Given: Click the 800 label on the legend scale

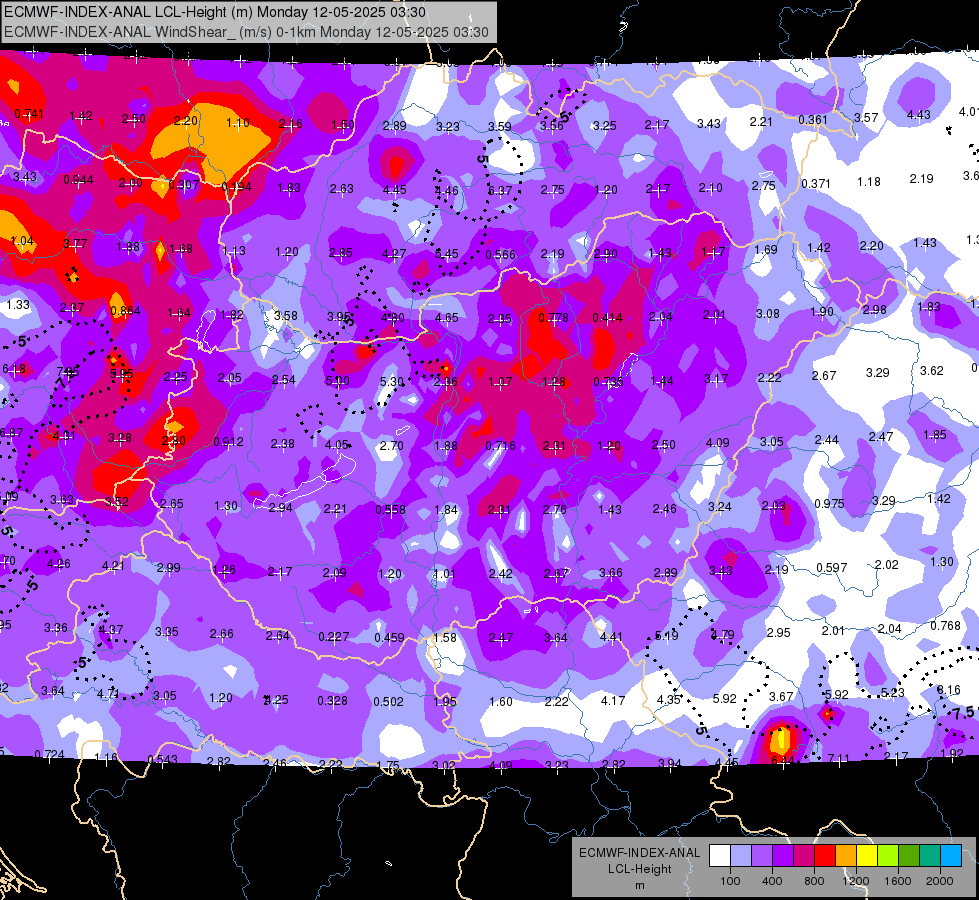Looking at the screenshot, I should (x=814, y=881).
